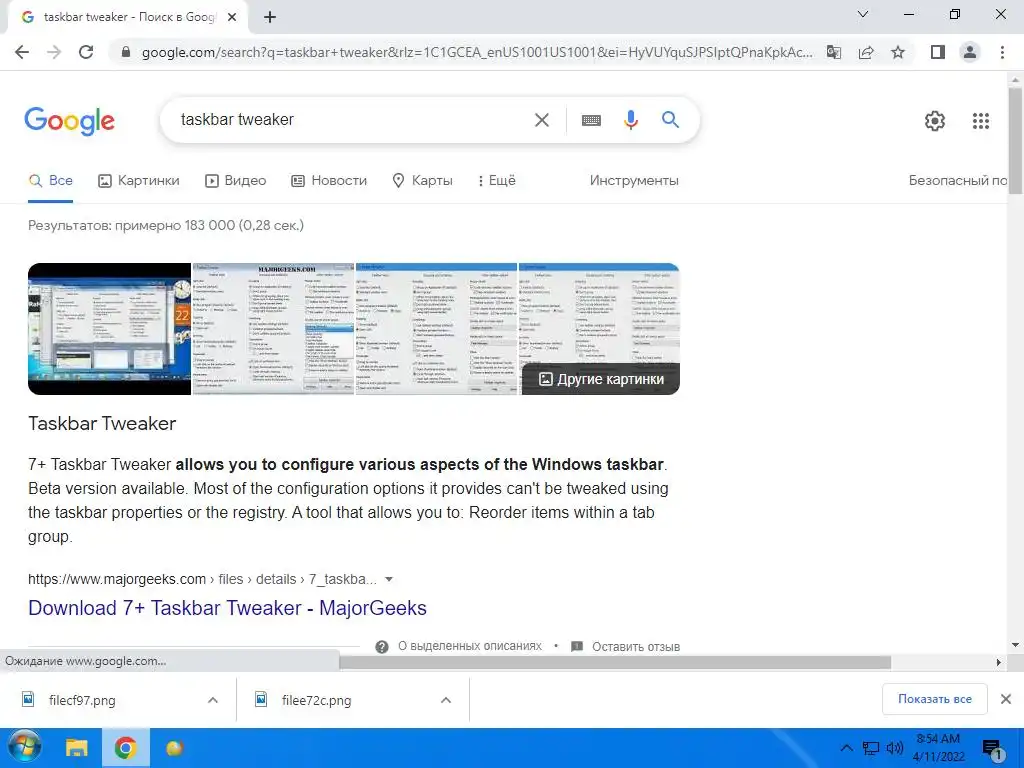Open the on-screen keyboard input tool
1024x768 pixels.
(591, 120)
